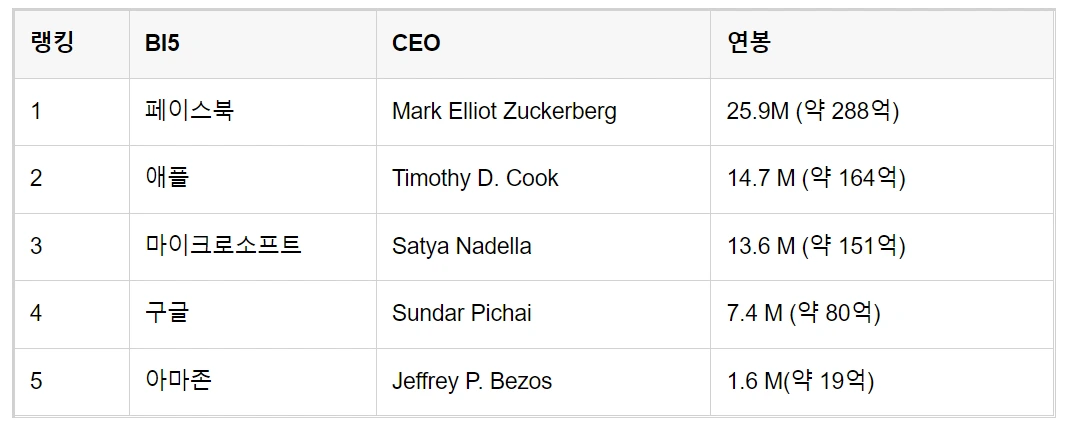The height and width of the screenshot is (428, 1073).
Task: Click the 구글 company cell
Action: [167, 313]
